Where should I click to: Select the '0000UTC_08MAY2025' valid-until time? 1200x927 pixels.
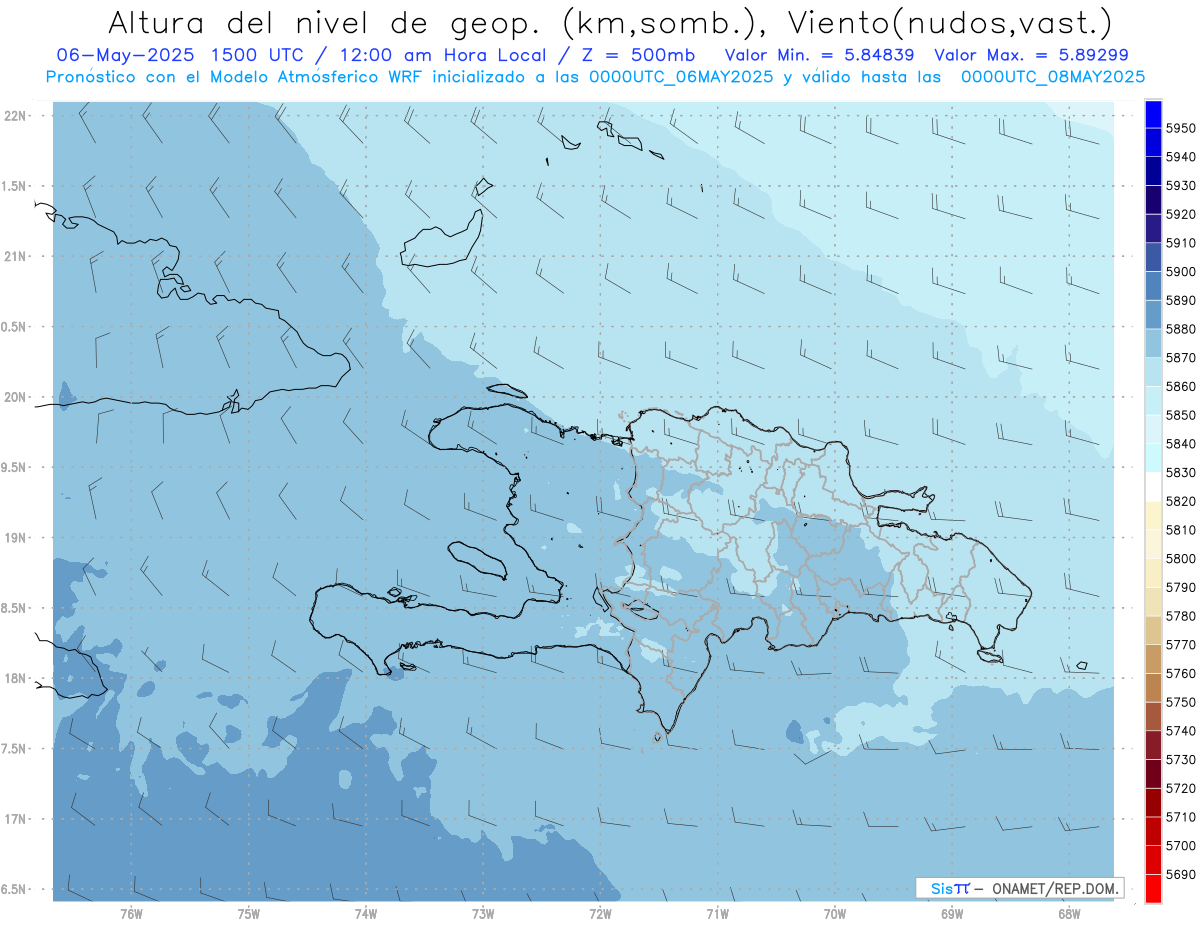pyautogui.click(x=1053, y=77)
